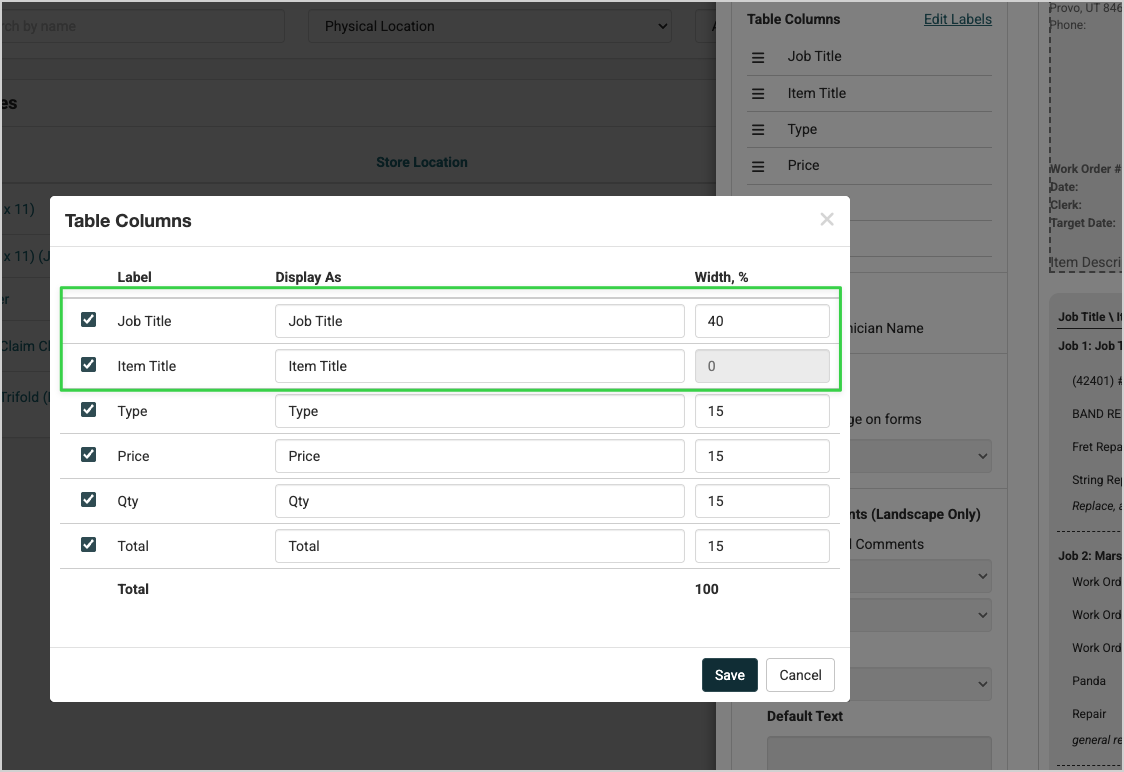Viewport: 1124px width, 772px height.
Task: Uncheck the Job Title checkbox
Action: coord(89,320)
